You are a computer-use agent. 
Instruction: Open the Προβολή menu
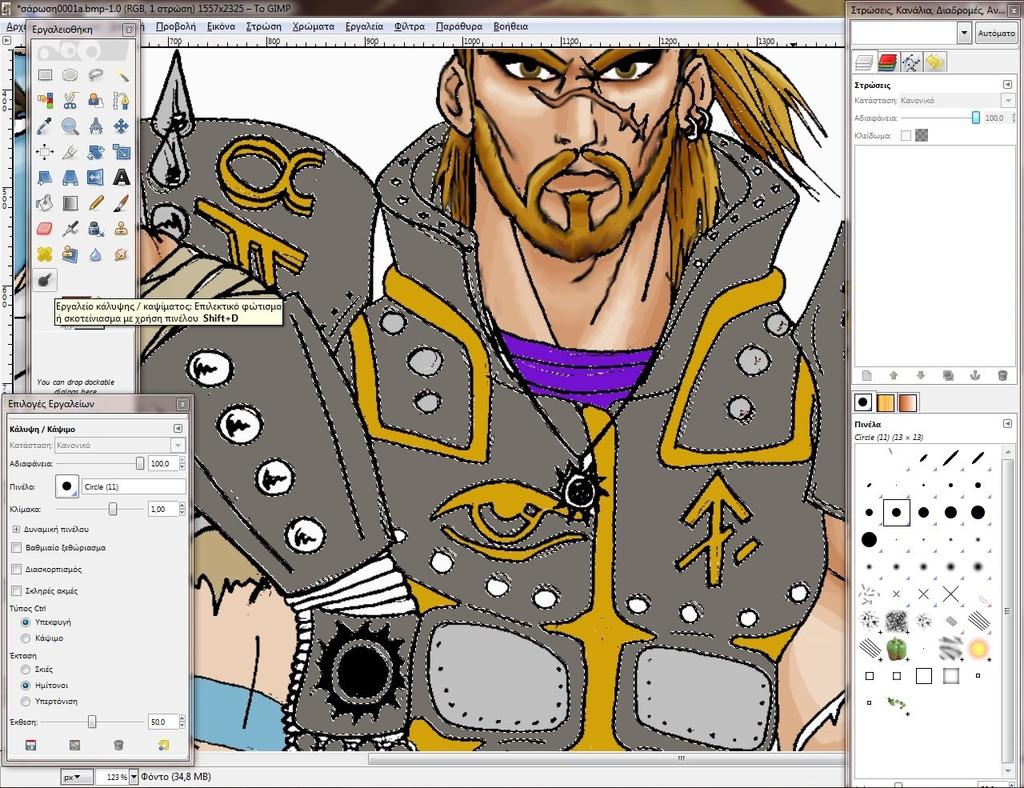pos(176,27)
